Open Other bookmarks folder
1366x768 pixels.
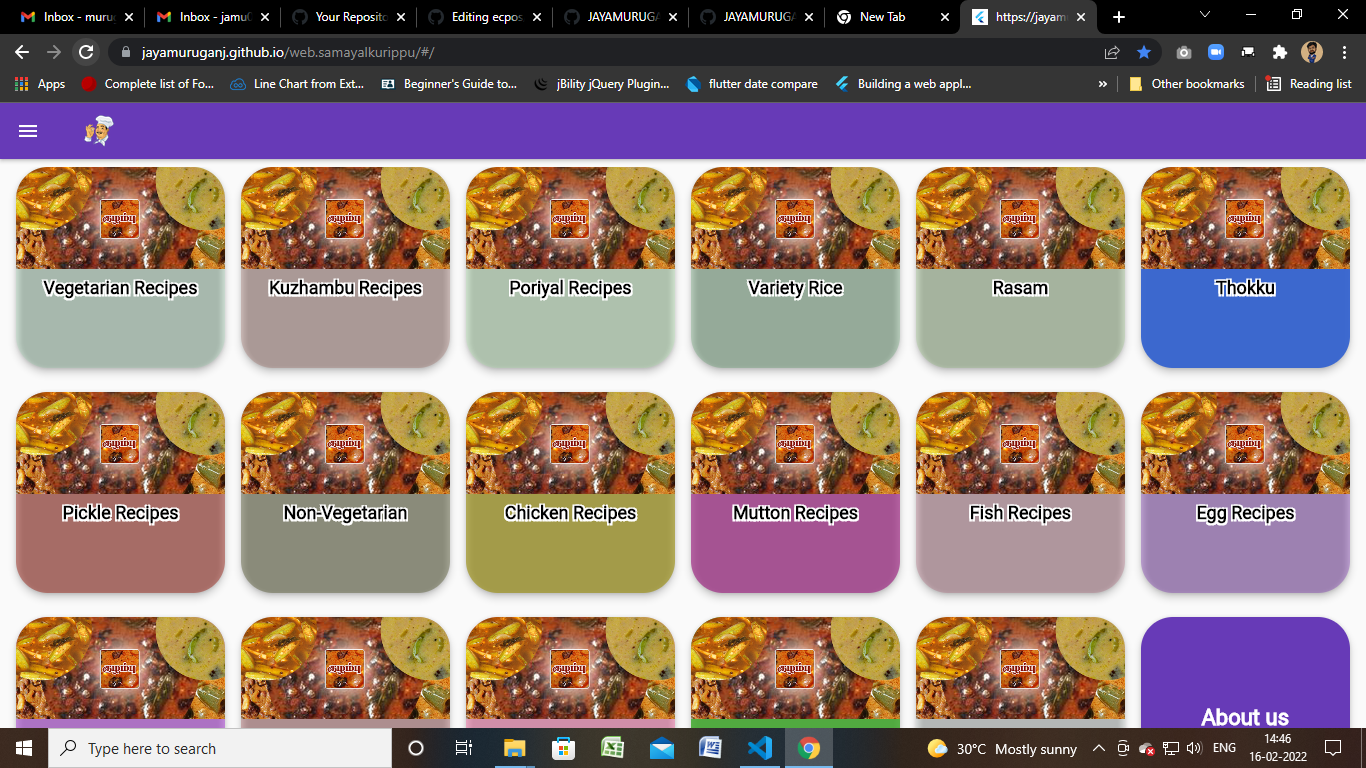[x=1186, y=84]
